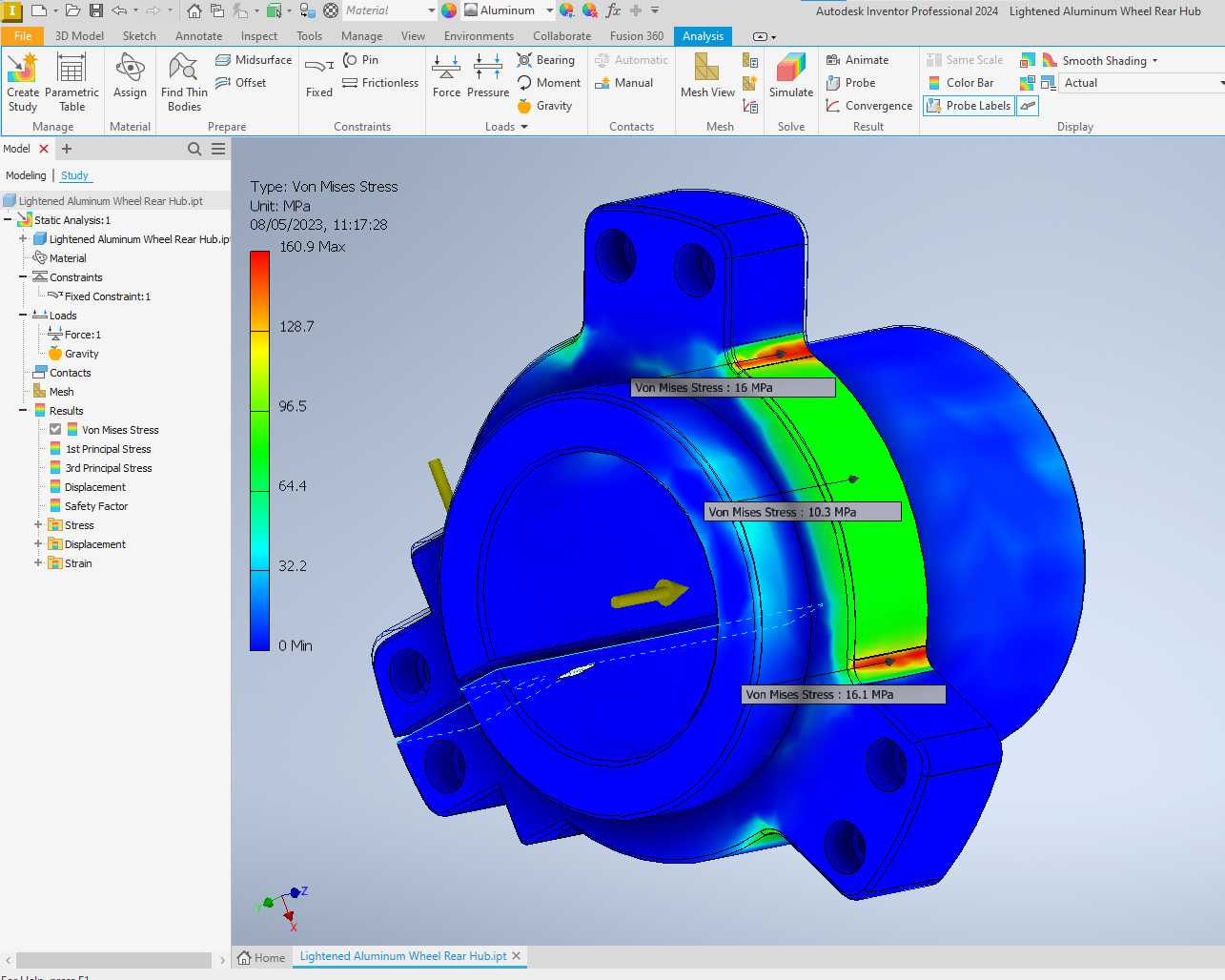Open the Parametric Table tool
The height and width of the screenshot is (980, 1225).
click(x=71, y=82)
